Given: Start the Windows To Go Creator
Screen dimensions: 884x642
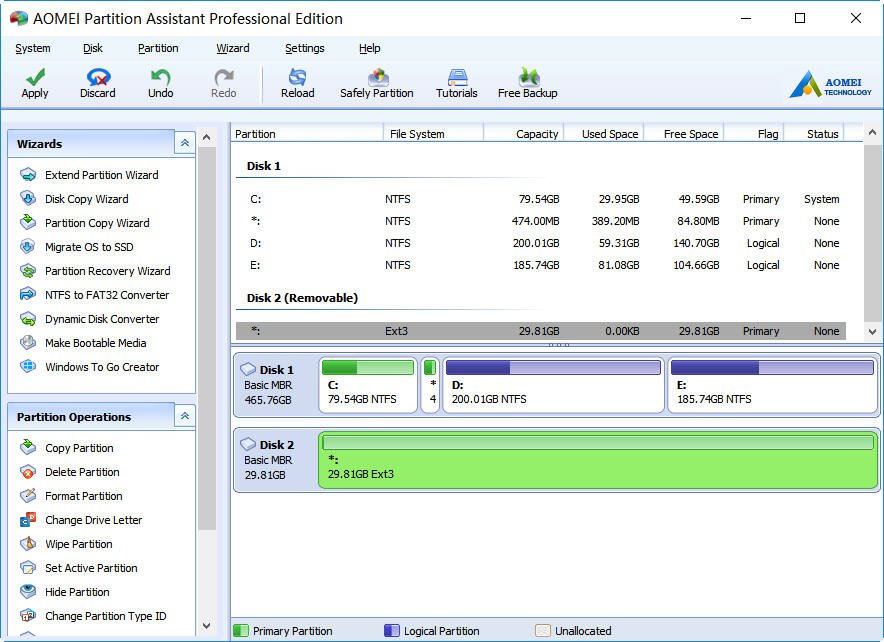Looking at the screenshot, I should [x=101, y=367].
